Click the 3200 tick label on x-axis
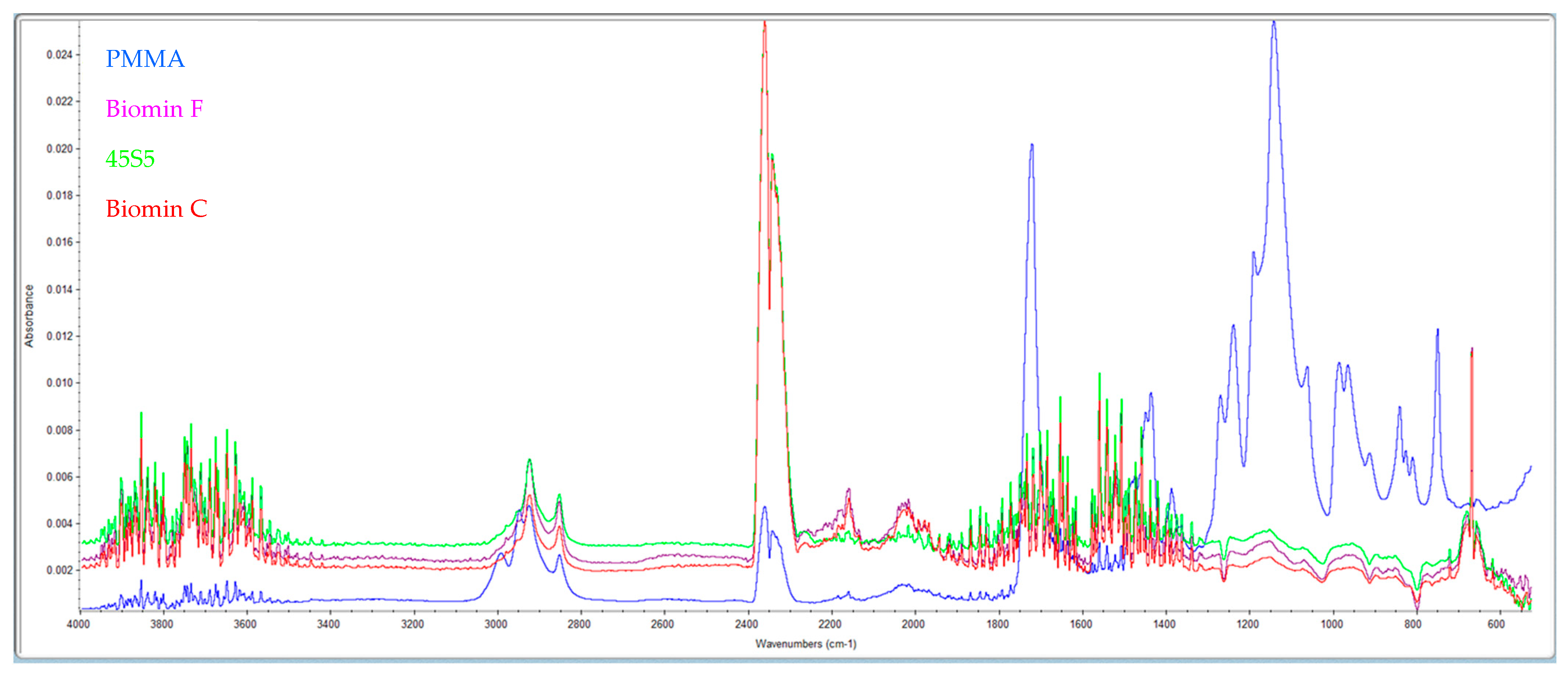The image size is (1568, 677). (x=412, y=624)
